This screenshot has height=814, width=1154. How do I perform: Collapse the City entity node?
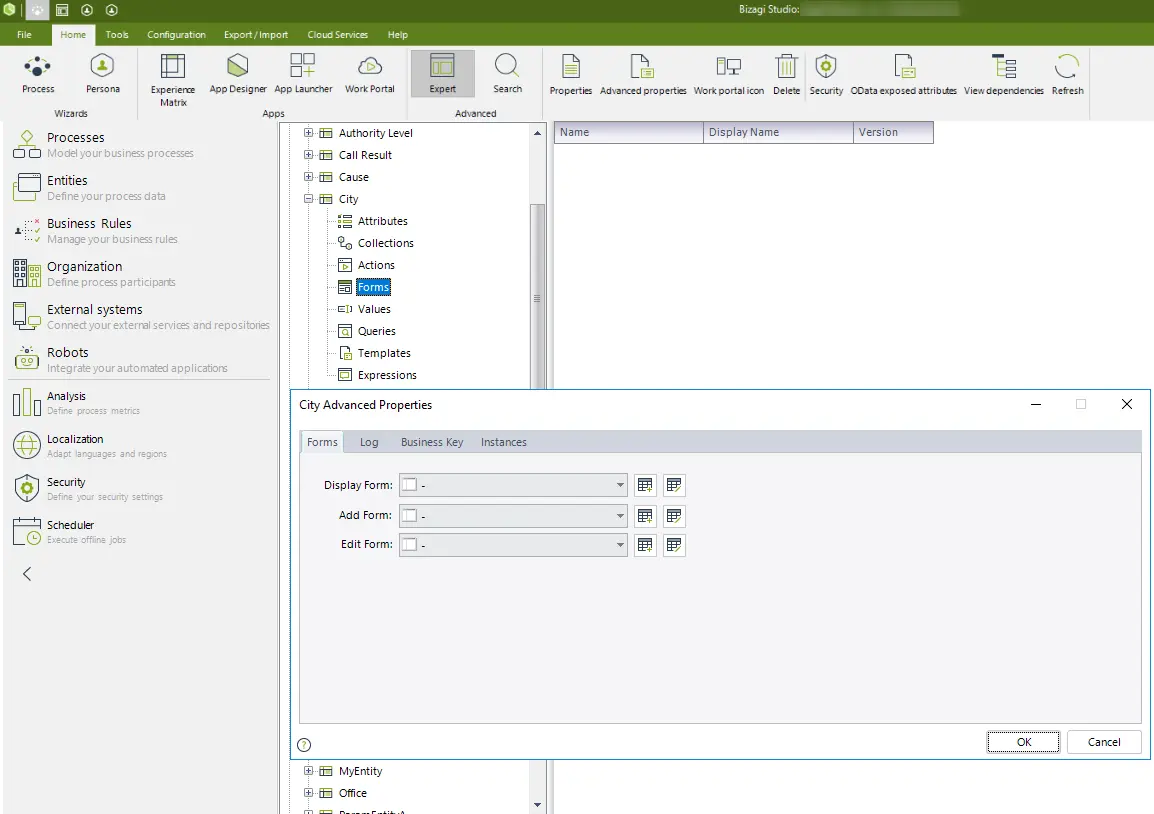(308, 199)
